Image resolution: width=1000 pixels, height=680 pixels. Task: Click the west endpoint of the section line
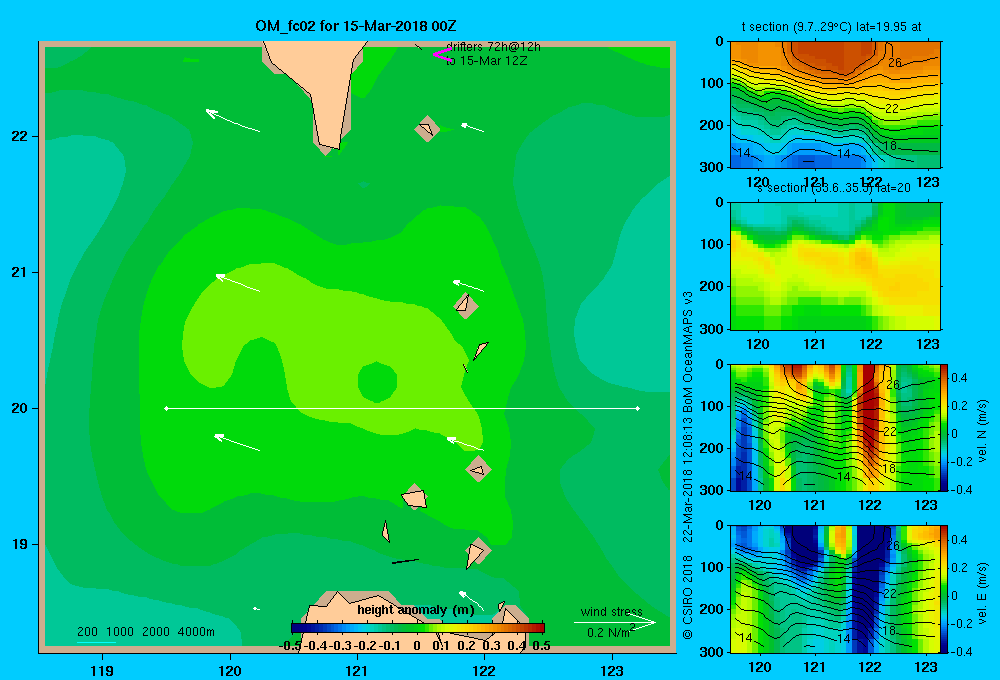166,408
